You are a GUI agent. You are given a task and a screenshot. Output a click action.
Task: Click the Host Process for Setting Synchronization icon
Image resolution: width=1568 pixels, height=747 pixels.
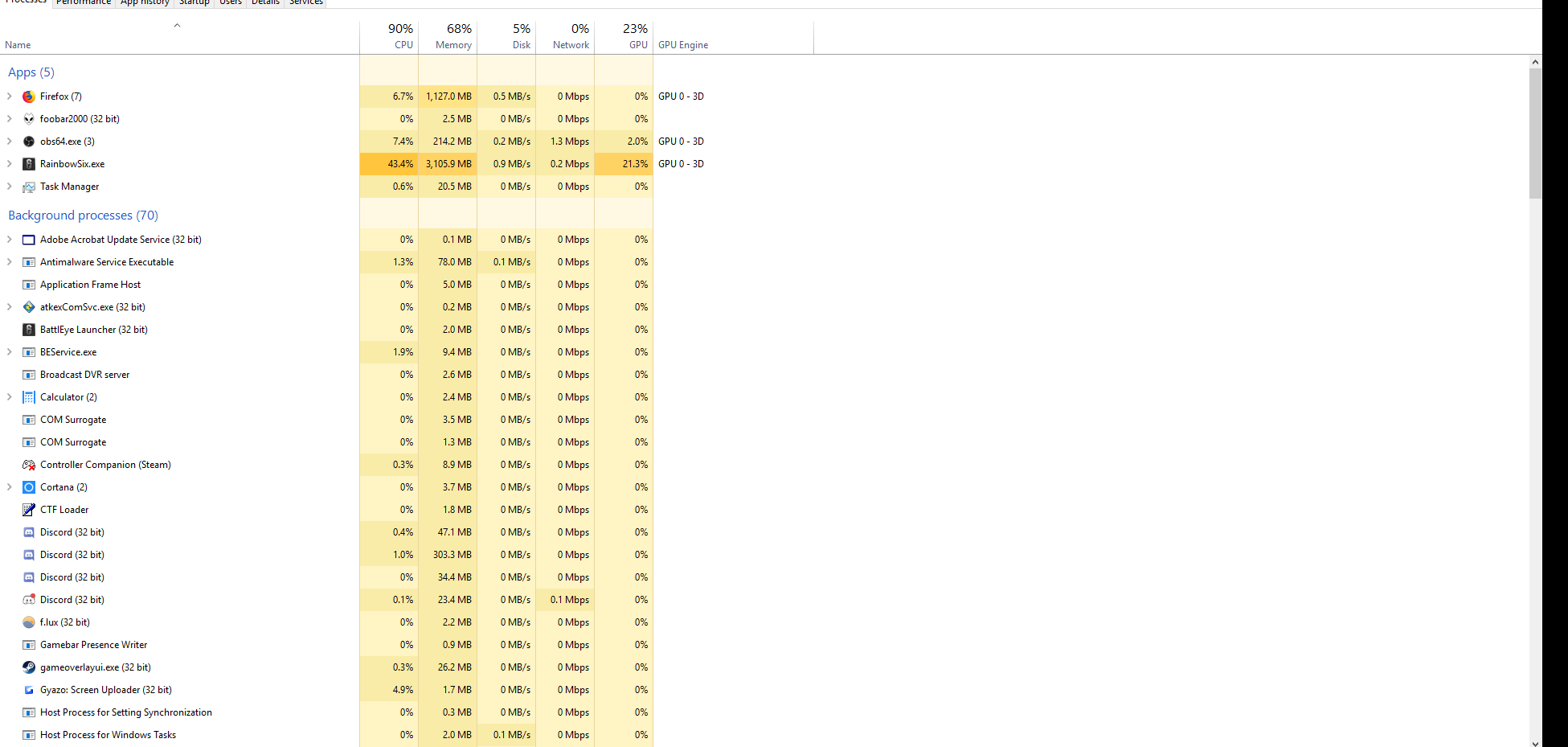29,712
